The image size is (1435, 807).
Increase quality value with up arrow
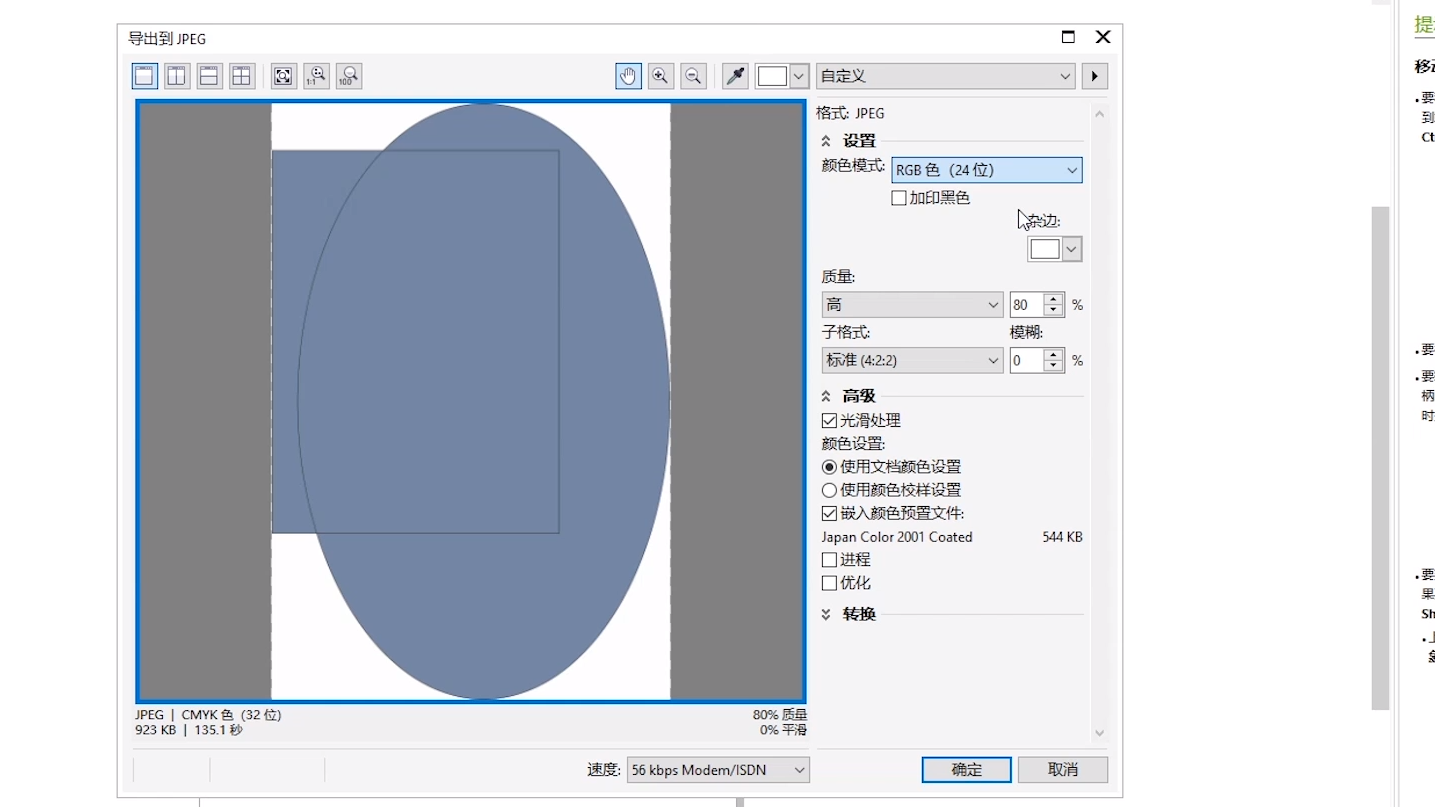pos(1053,298)
